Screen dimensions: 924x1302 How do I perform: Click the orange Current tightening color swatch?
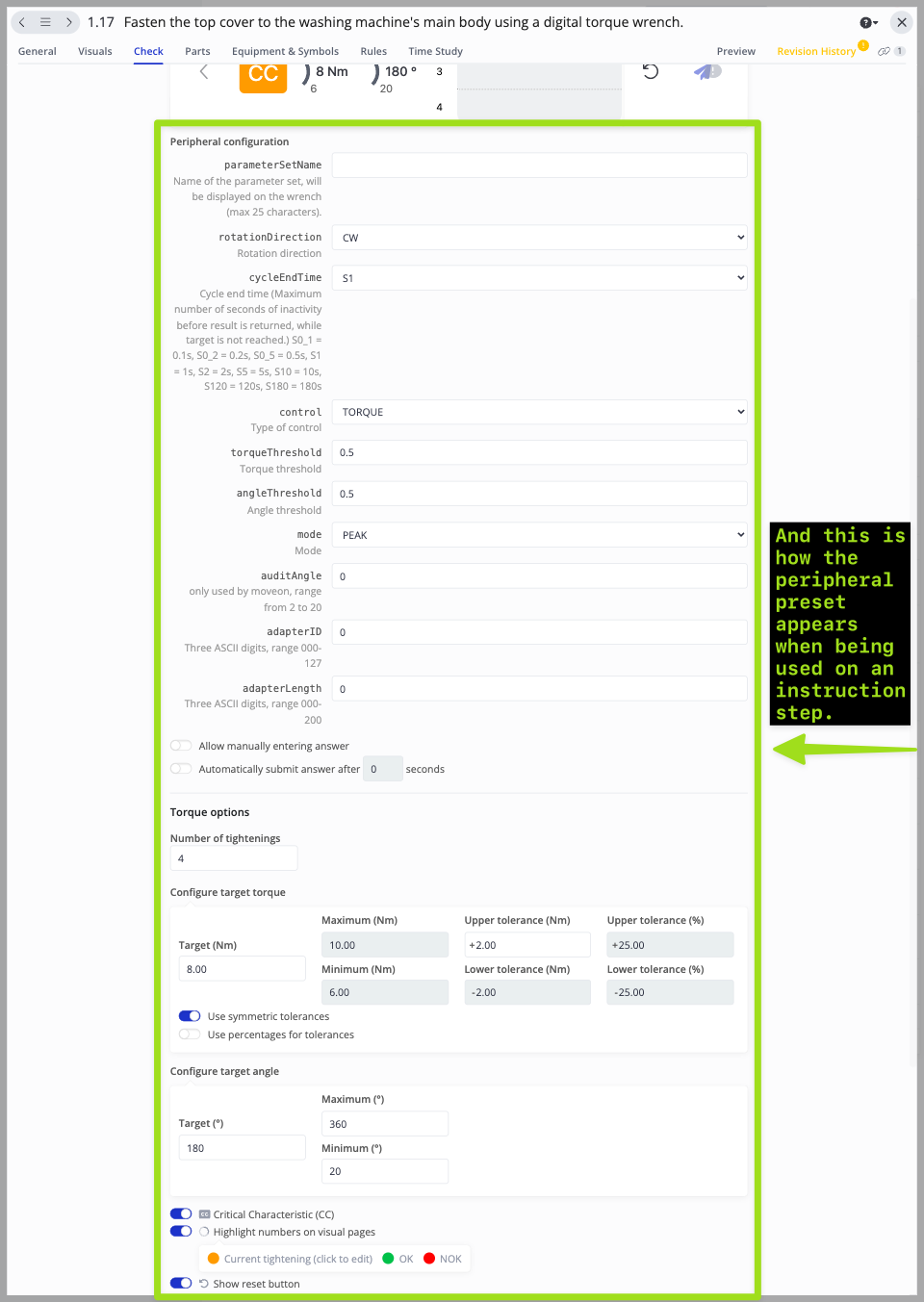214,1259
